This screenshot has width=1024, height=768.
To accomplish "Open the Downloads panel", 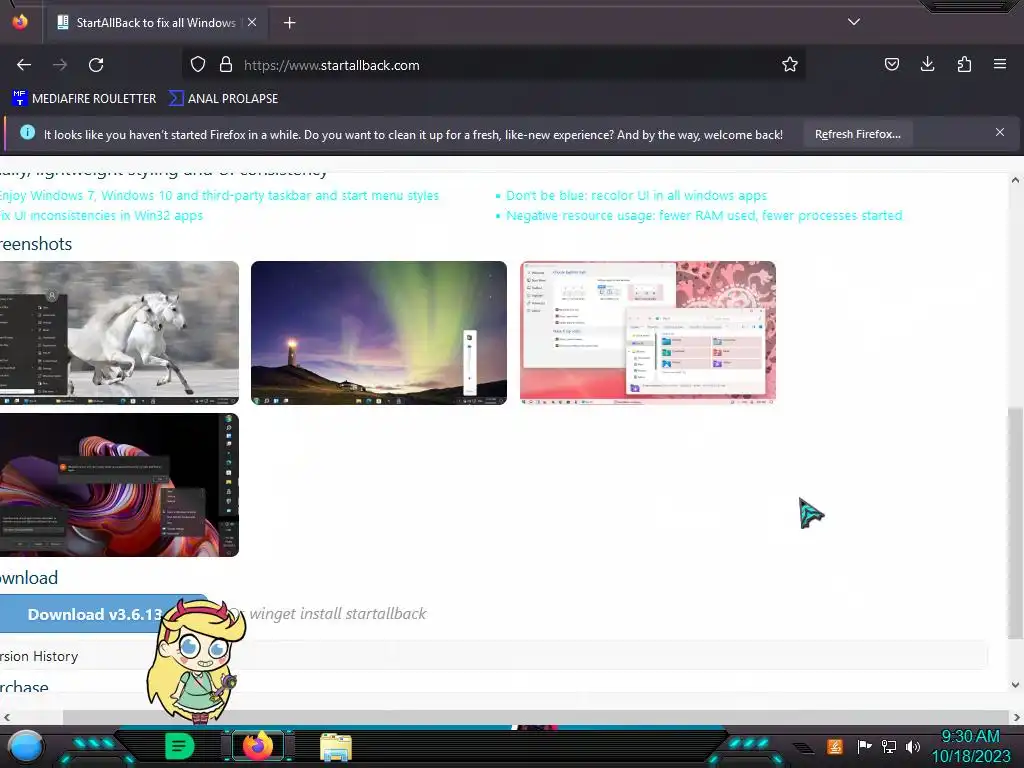I will (927, 64).
